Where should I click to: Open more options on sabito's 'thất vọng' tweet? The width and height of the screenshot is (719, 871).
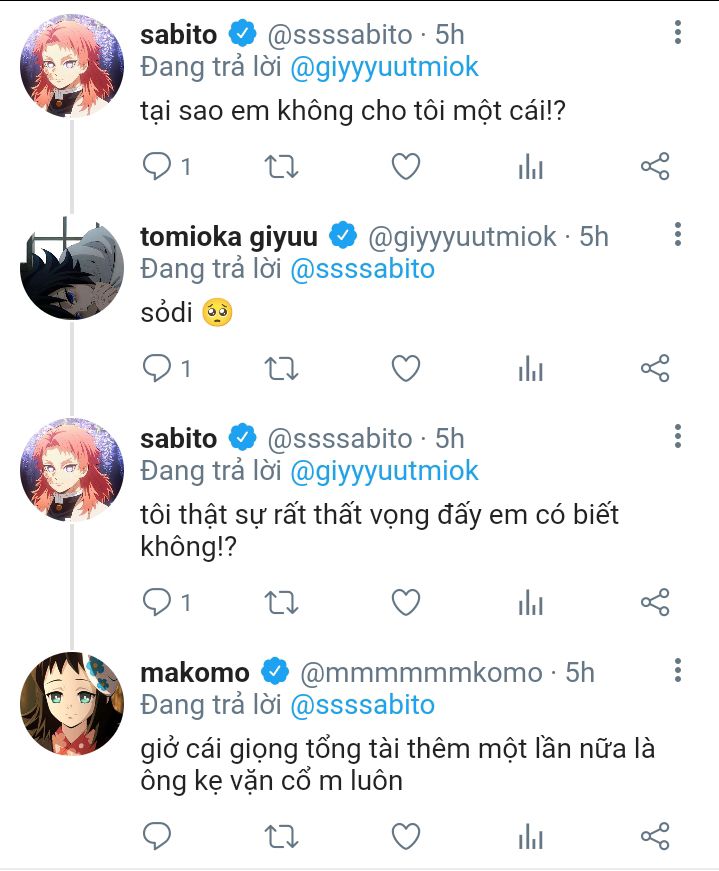pyautogui.click(x=677, y=437)
